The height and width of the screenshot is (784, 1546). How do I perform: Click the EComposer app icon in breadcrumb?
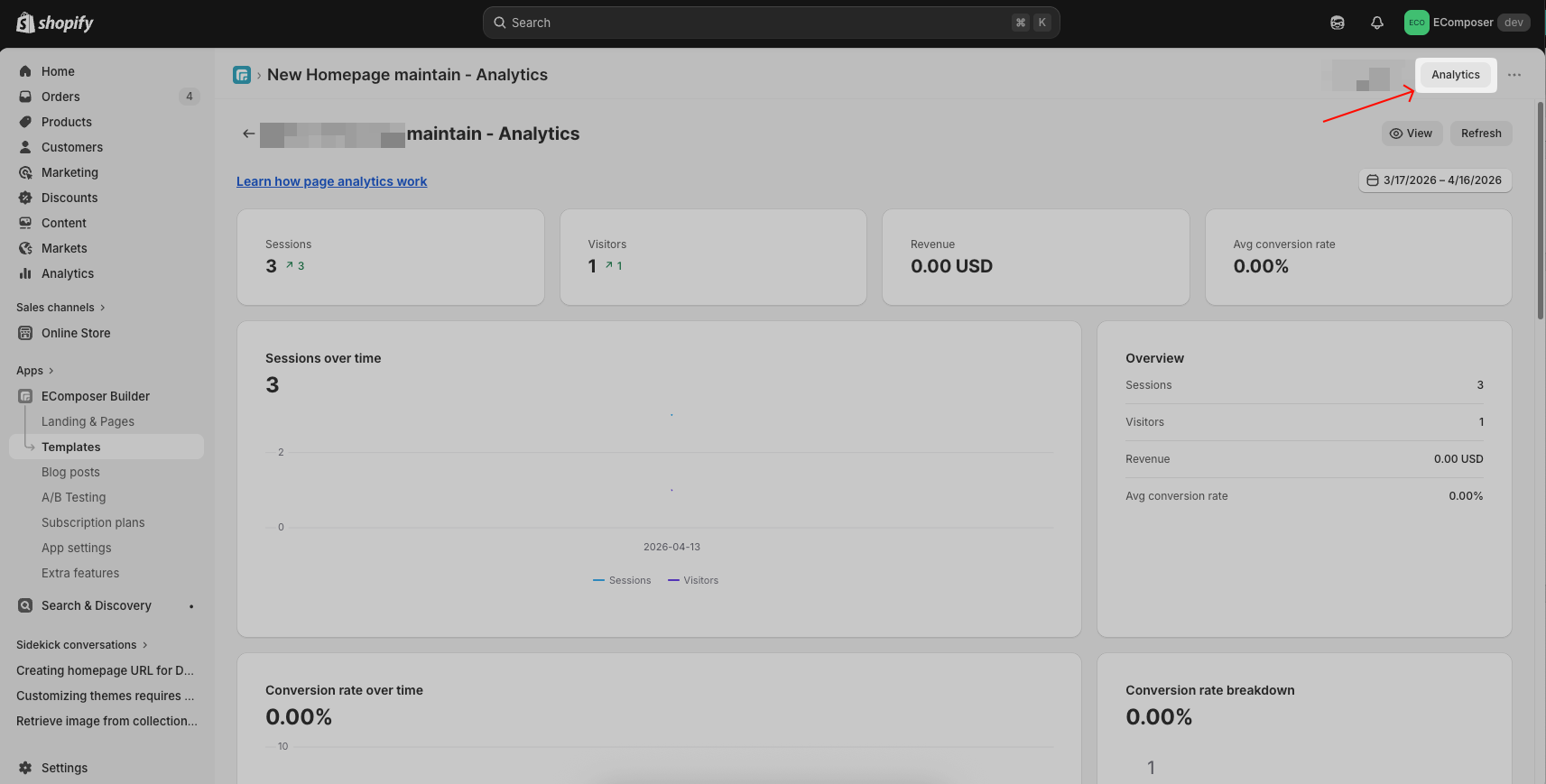click(x=242, y=75)
